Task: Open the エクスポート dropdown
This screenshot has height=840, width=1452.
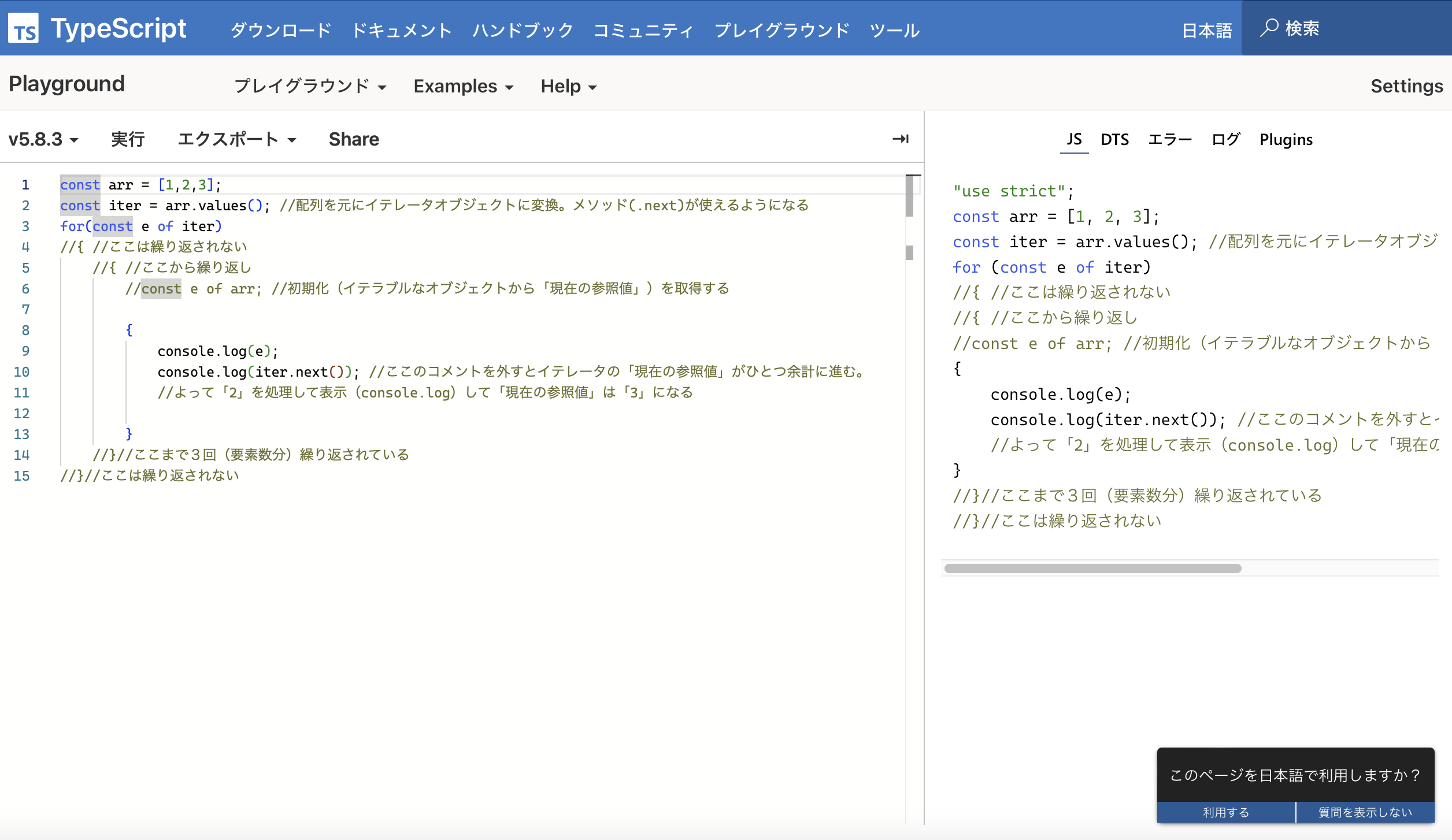Action: [236, 139]
